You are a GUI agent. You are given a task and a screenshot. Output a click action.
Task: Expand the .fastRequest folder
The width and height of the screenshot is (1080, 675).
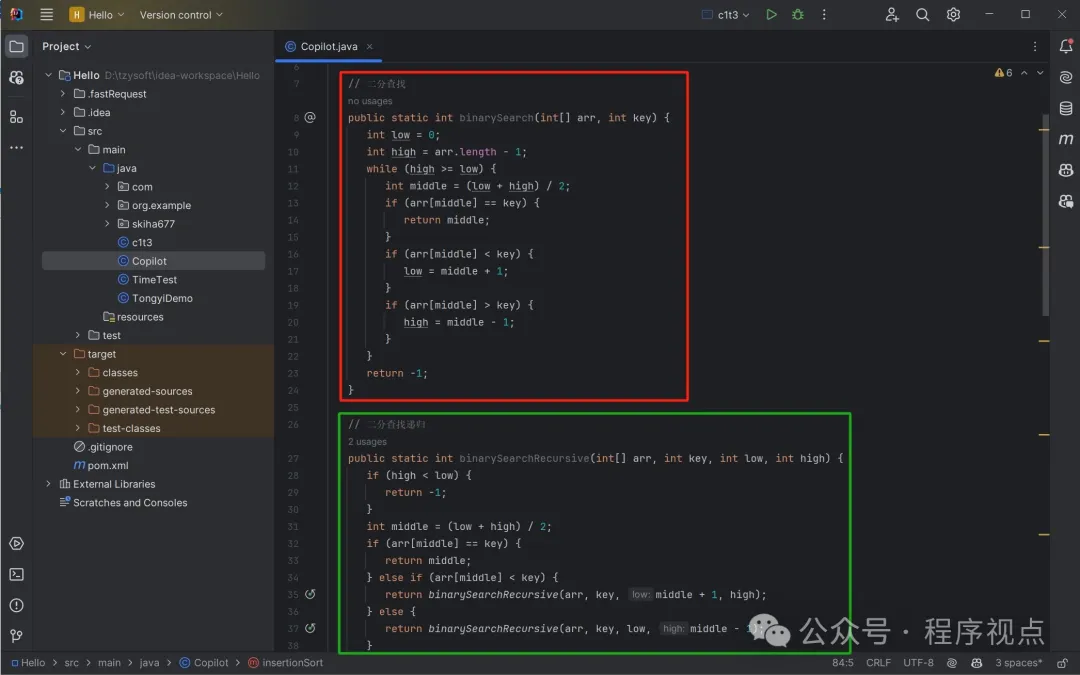point(63,94)
